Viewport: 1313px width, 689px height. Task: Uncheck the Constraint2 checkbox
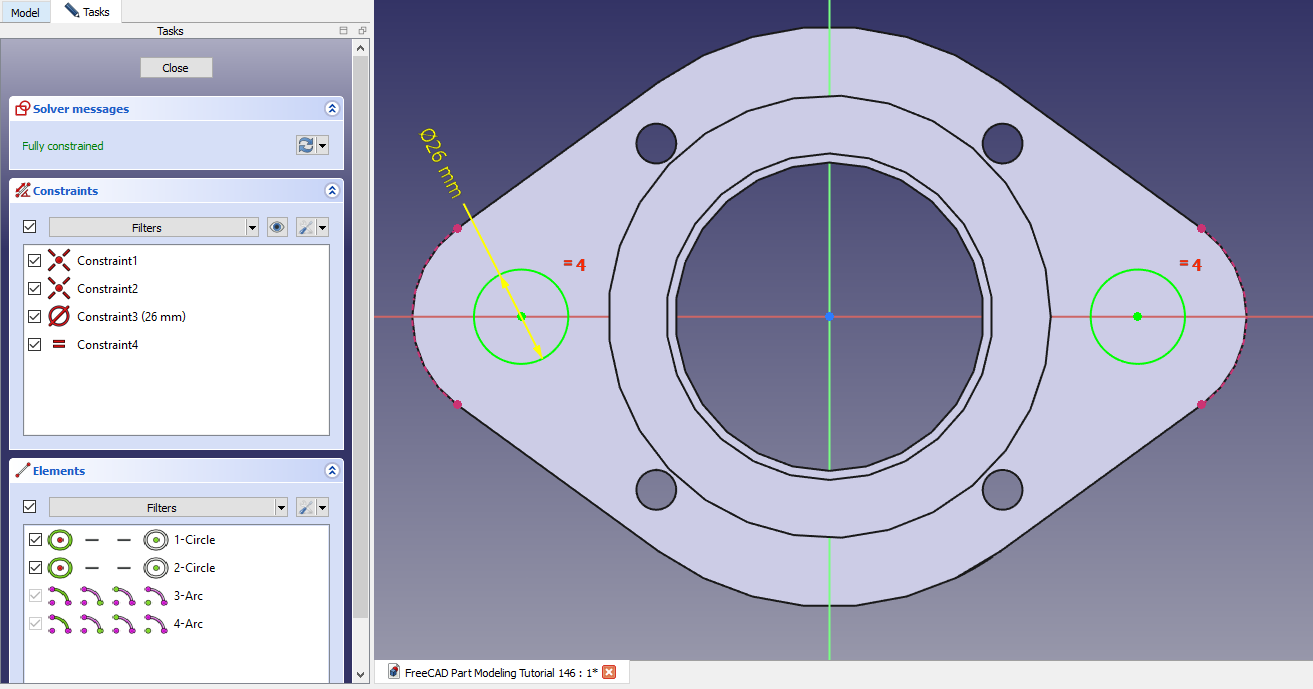click(x=35, y=288)
